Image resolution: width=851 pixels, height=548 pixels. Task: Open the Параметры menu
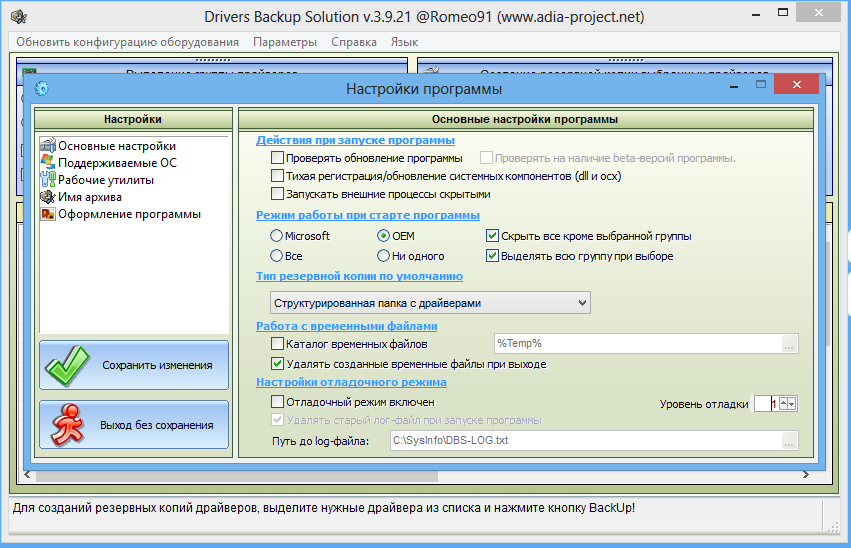(285, 42)
